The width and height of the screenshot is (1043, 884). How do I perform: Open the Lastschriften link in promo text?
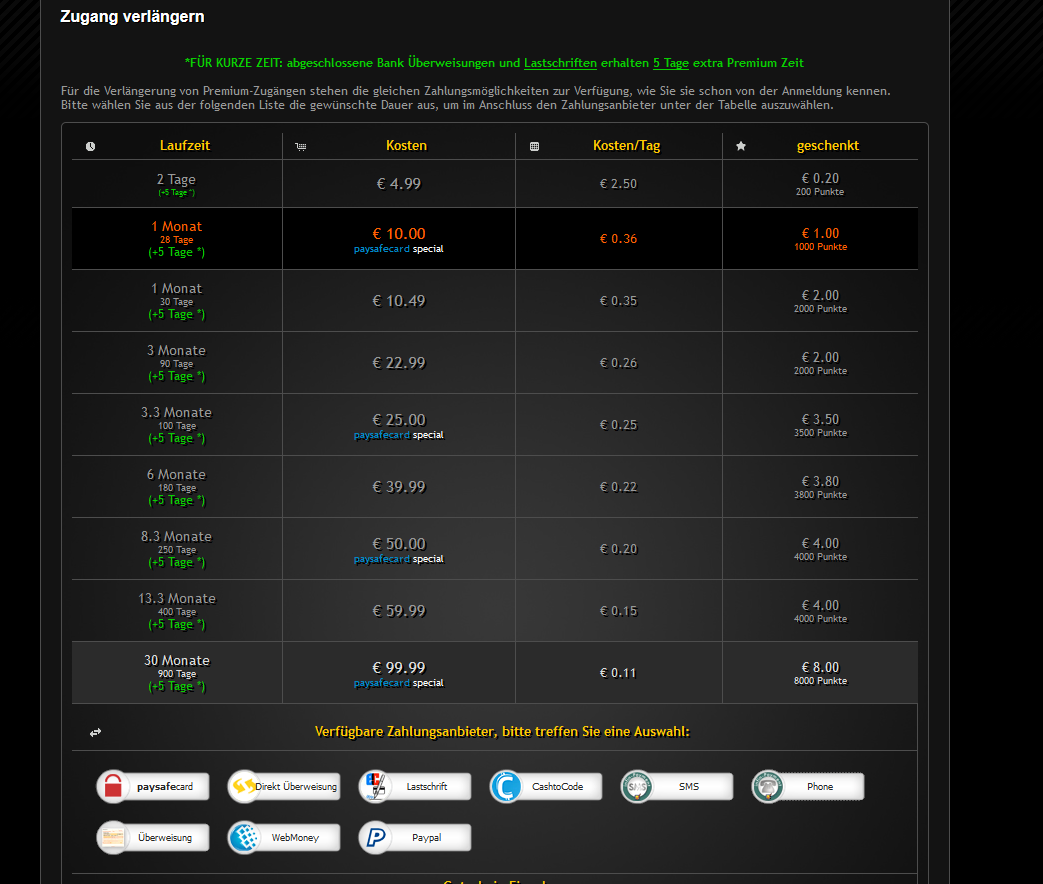560,63
